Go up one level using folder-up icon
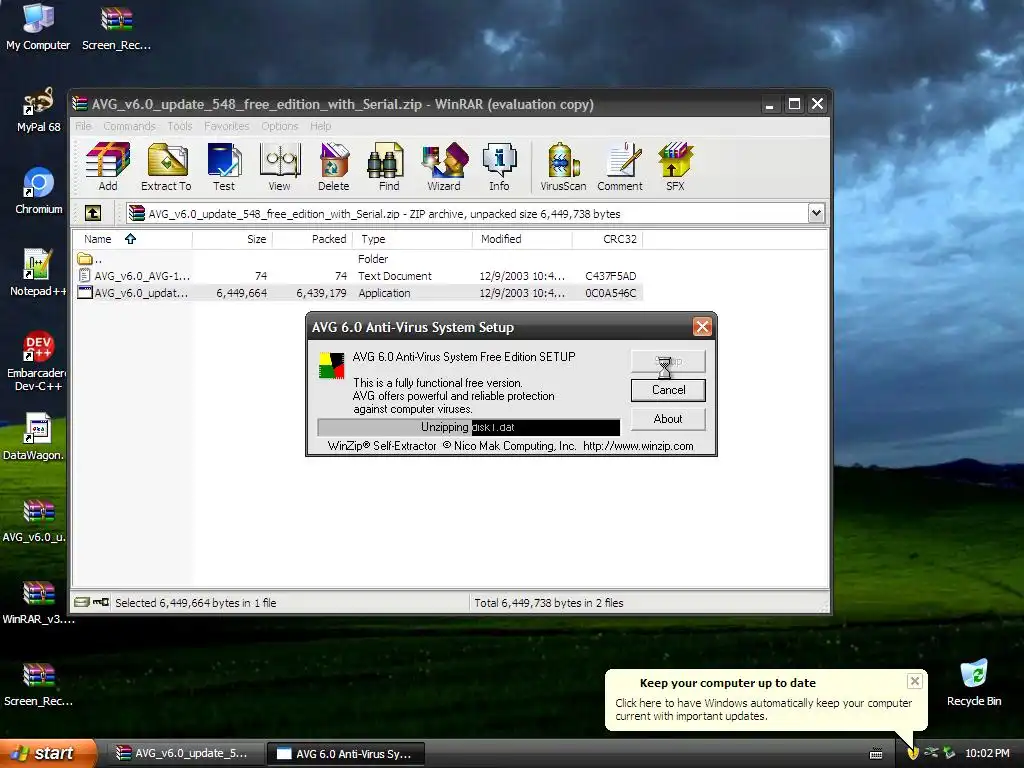This screenshot has width=1024, height=768. (x=93, y=213)
